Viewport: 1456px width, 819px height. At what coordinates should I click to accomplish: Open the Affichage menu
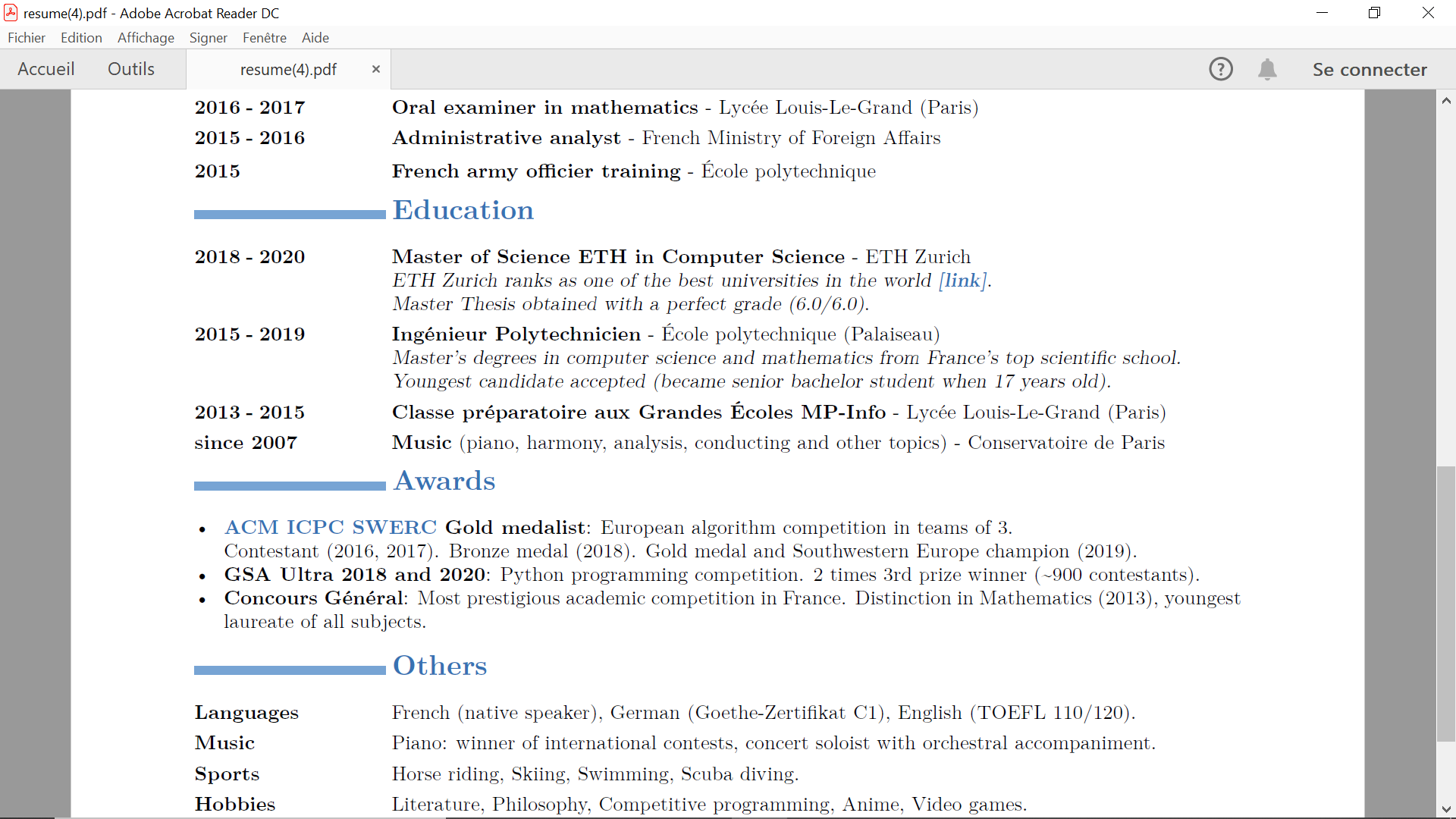(x=146, y=38)
